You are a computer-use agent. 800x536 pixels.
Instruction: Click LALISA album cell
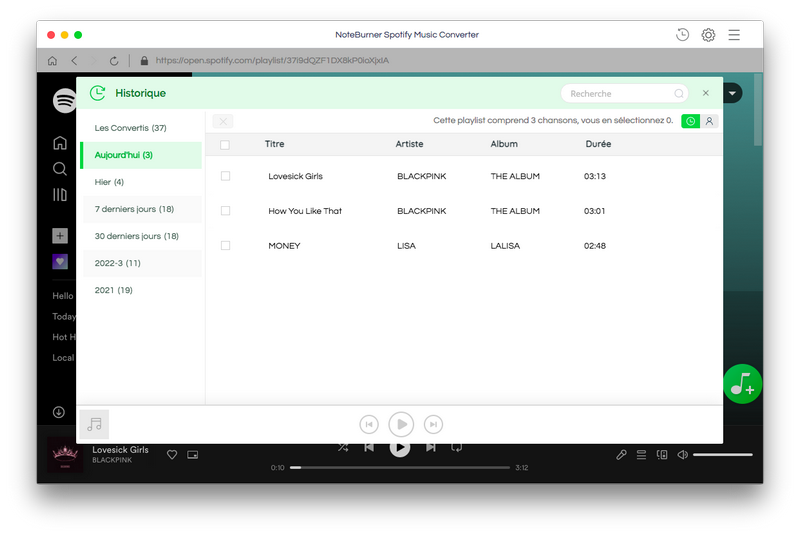point(505,245)
